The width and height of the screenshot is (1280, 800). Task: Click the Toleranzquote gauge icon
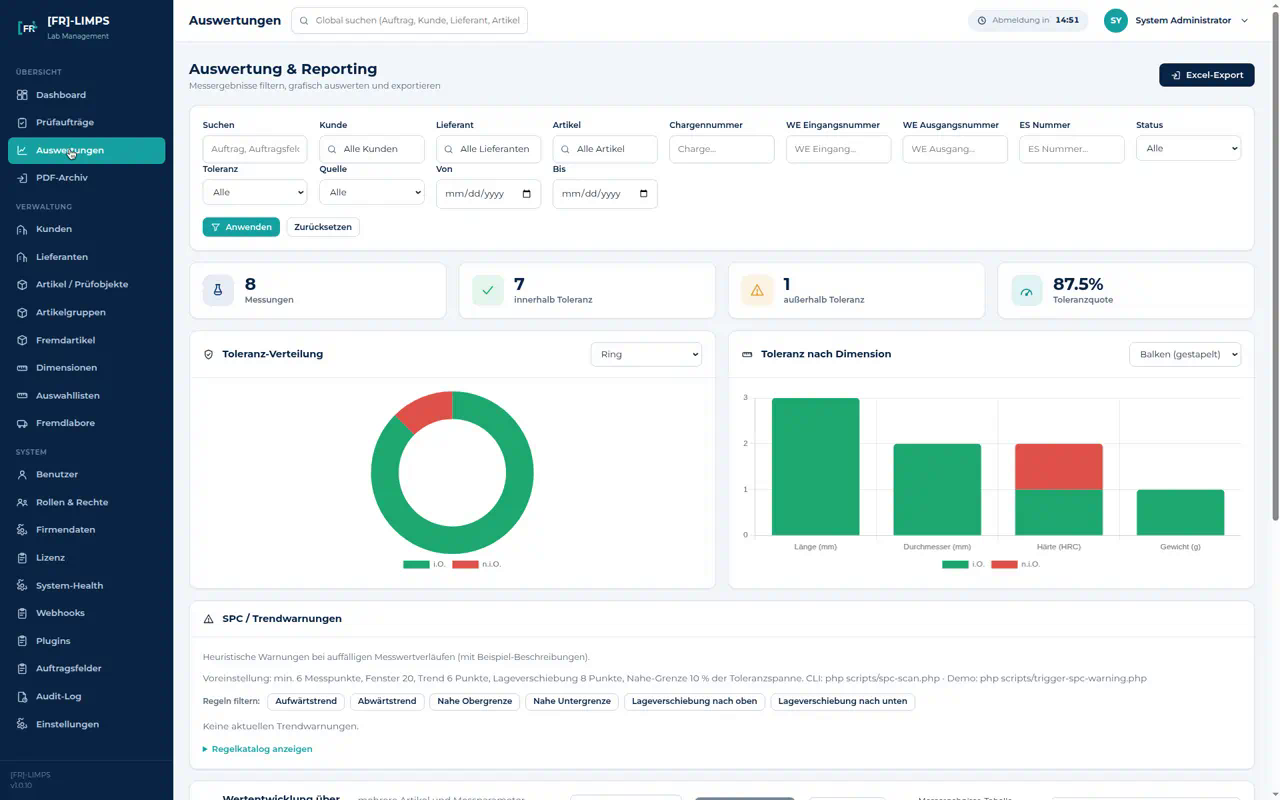pos(1027,290)
